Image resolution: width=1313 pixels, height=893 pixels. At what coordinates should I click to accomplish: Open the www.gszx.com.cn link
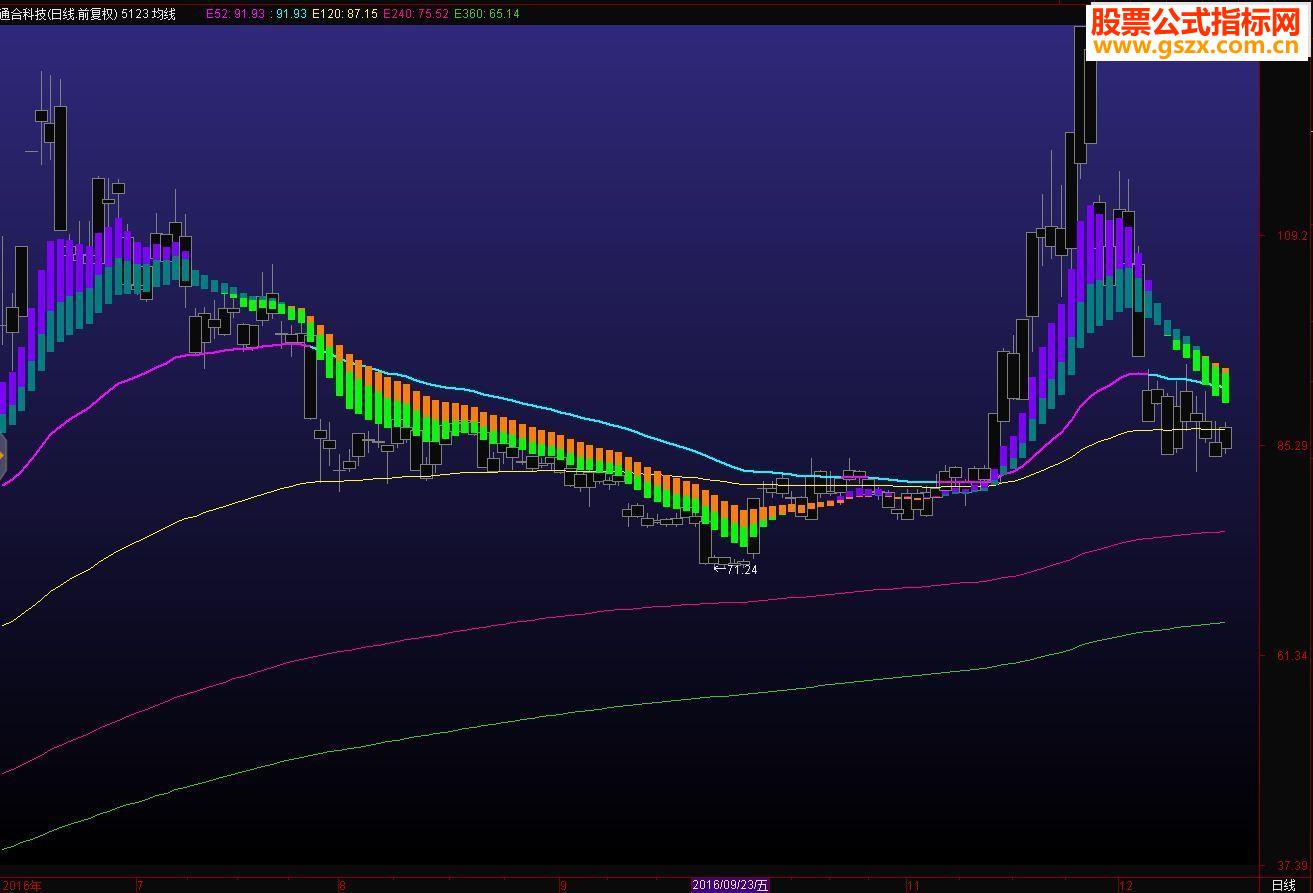pos(1194,48)
